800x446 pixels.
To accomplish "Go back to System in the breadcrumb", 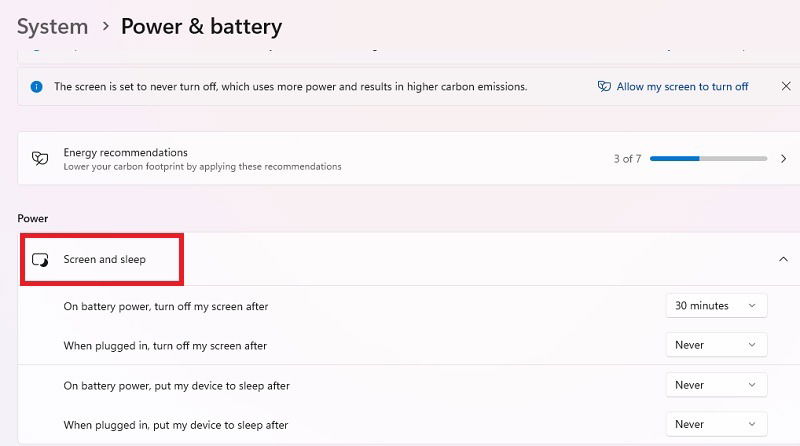I will [53, 27].
